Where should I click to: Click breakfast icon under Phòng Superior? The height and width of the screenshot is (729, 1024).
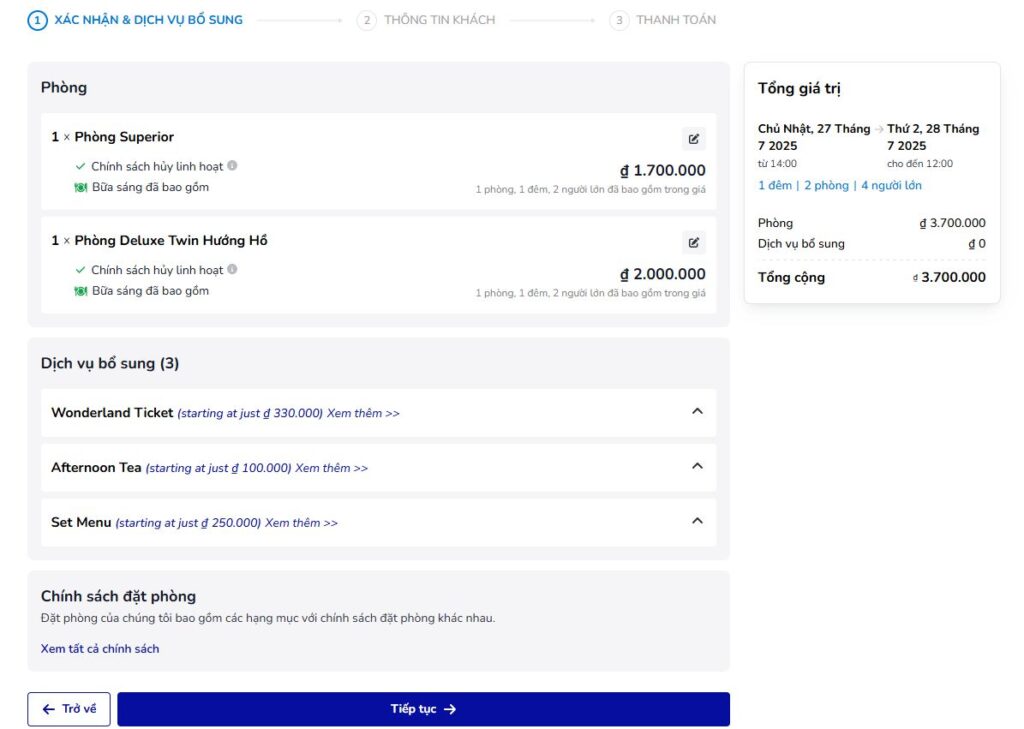[81, 188]
